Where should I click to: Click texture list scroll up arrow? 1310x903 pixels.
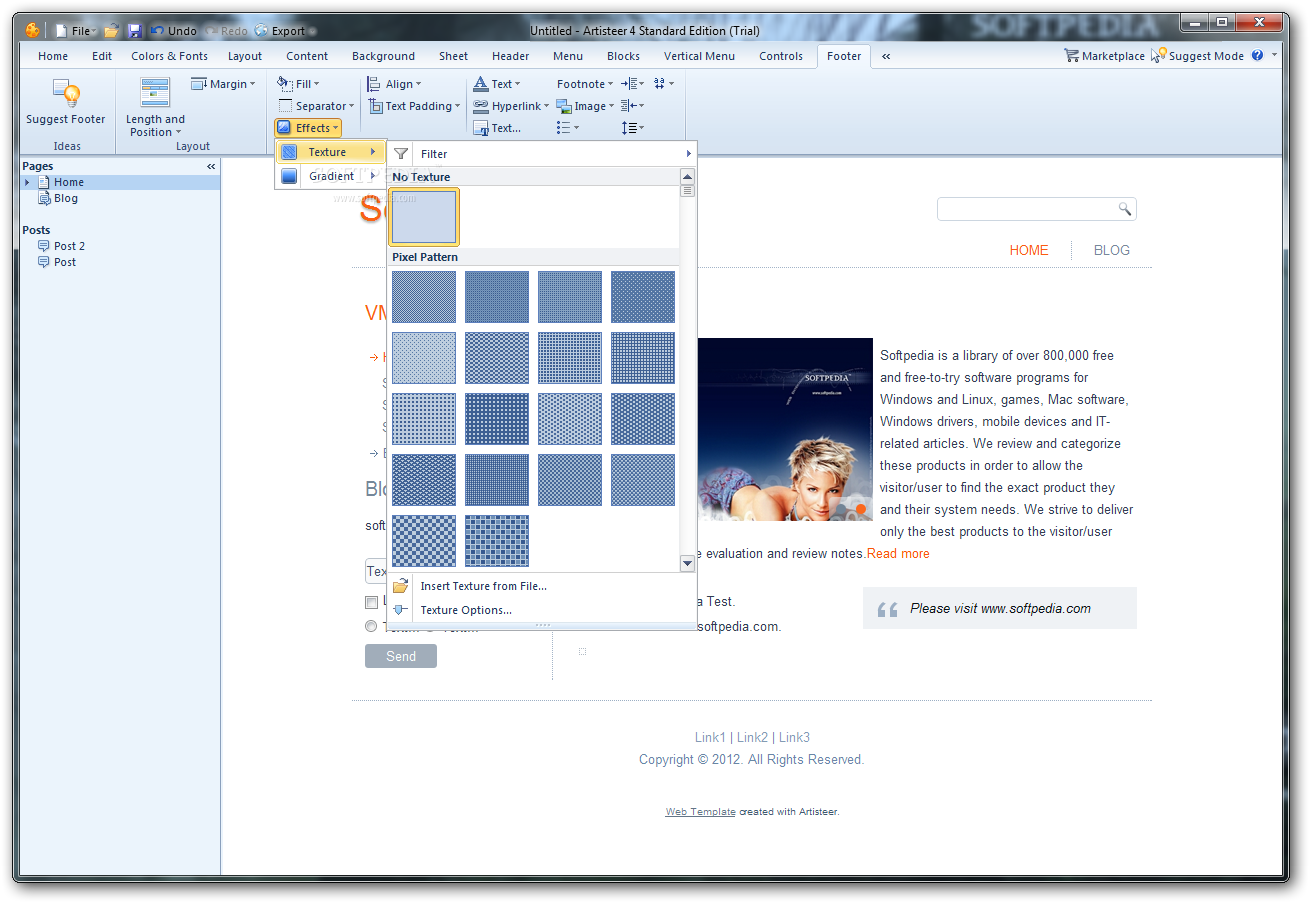[687, 176]
